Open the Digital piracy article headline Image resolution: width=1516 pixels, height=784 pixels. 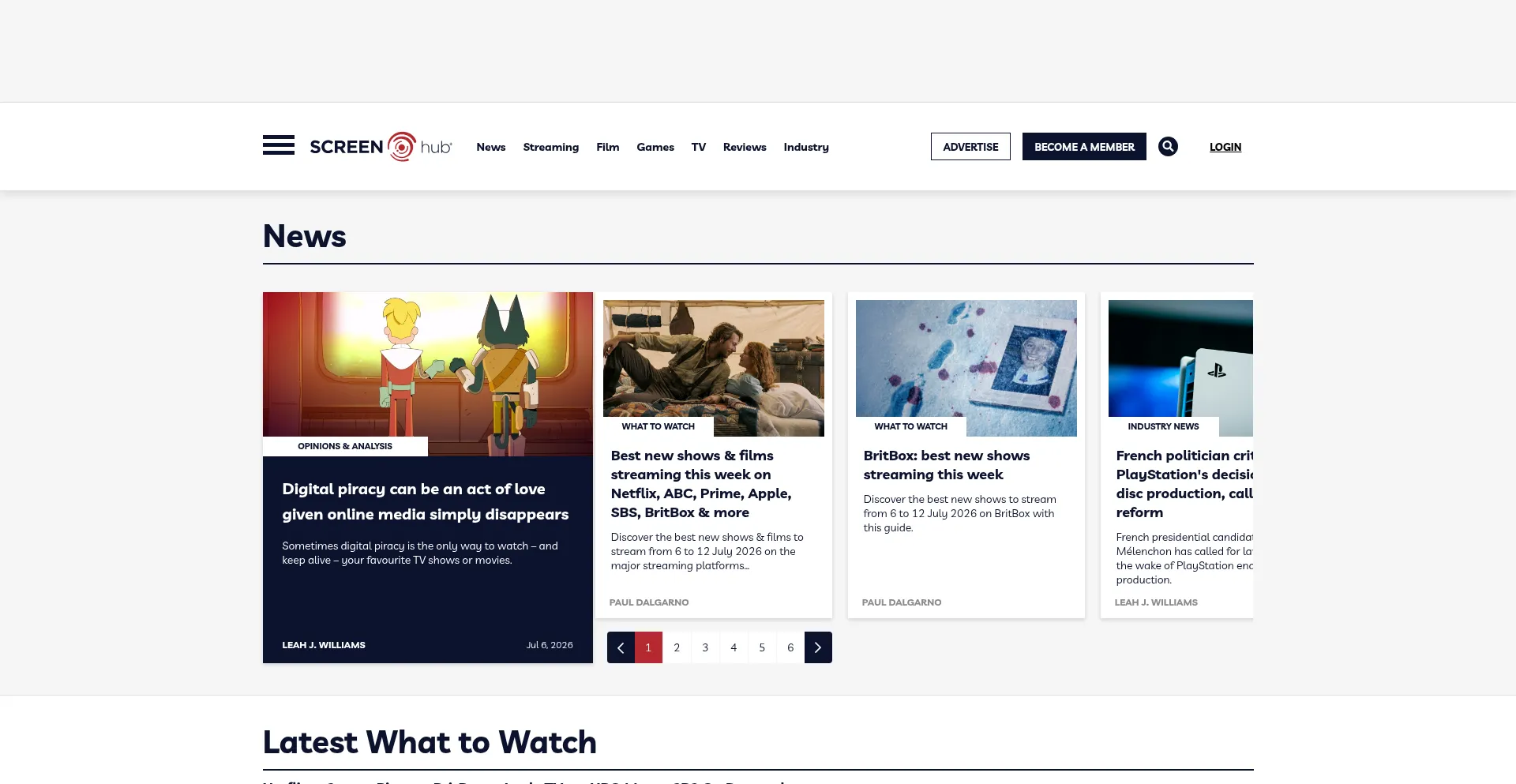[426, 501]
